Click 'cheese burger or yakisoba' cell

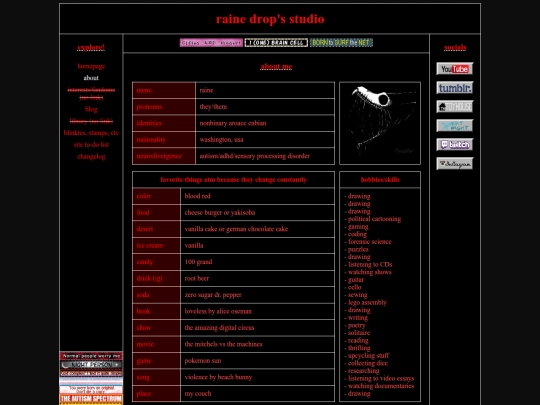pyautogui.click(x=257, y=212)
